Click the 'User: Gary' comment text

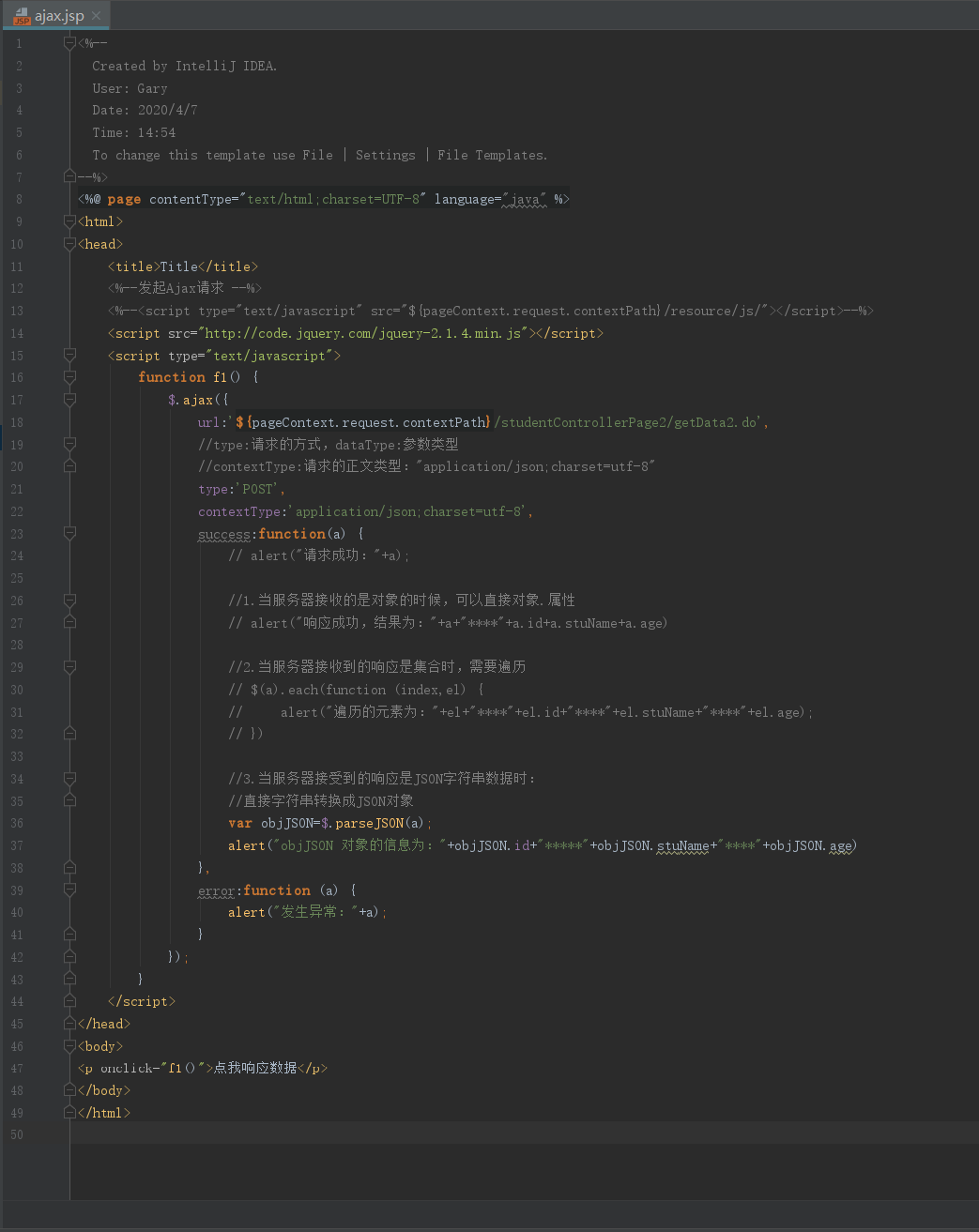click(130, 88)
